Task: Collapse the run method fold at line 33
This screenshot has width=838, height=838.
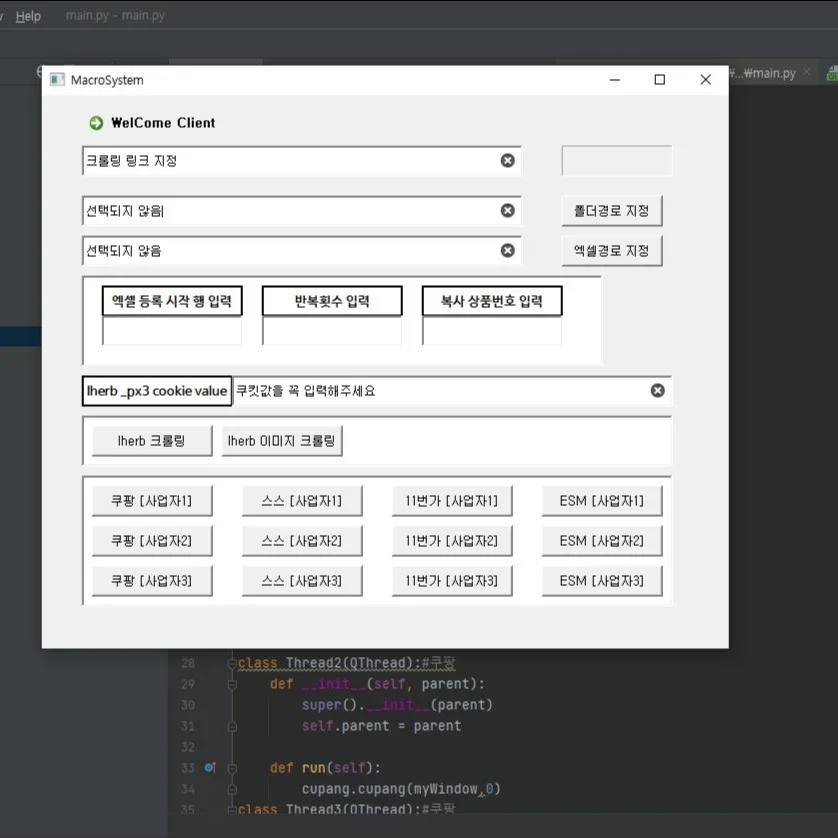Action: (232, 768)
